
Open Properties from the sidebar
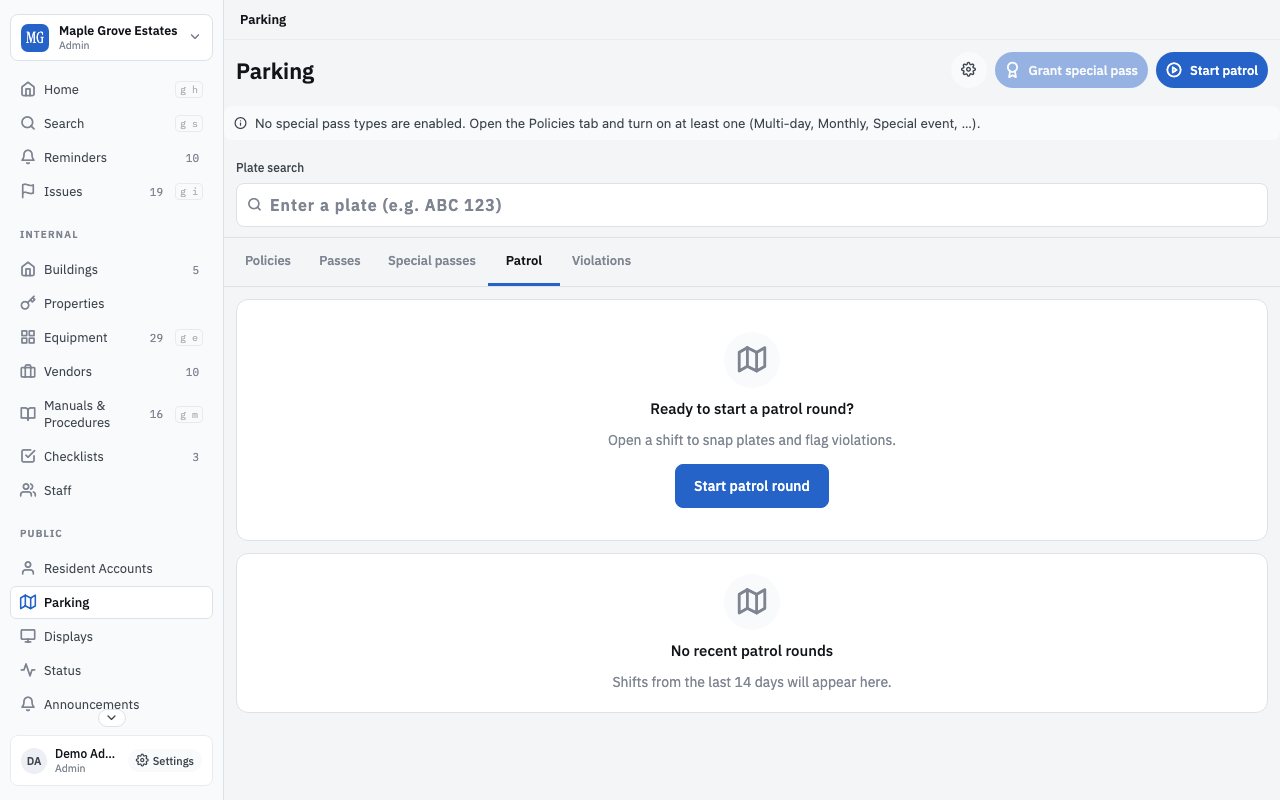click(111, 303)
